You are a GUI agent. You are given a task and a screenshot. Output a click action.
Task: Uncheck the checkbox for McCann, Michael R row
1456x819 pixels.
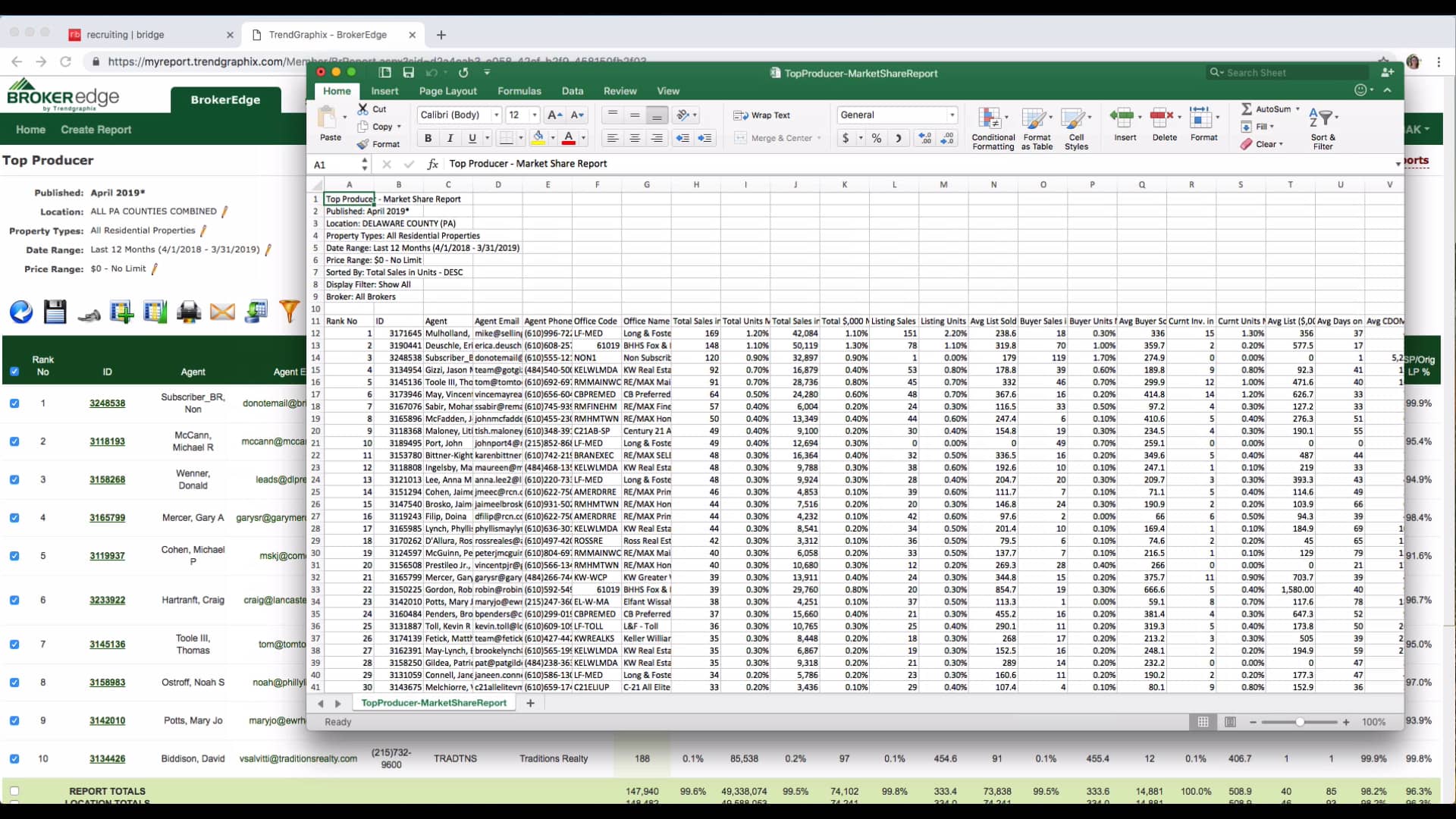tap(14, 441)
